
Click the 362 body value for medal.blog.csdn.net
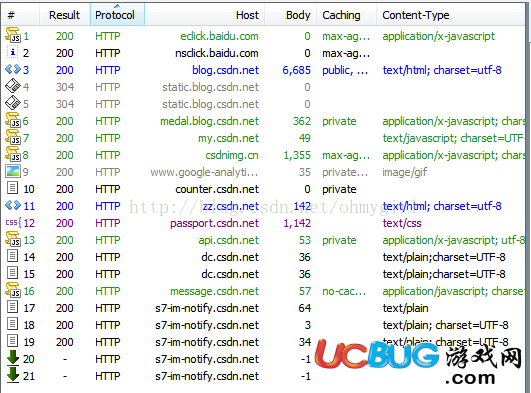[302, 121]
